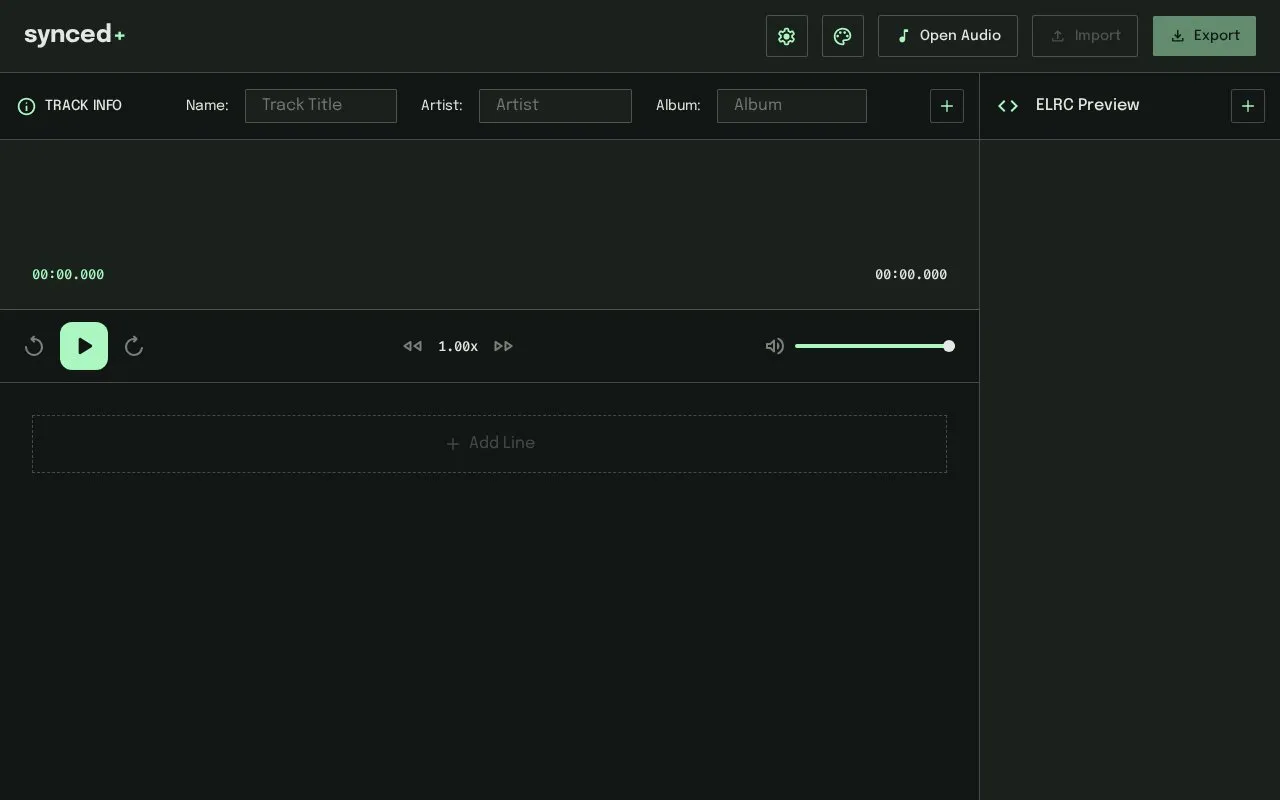The width and height of the screenshot is (1280, 800).
Task: Click the ELRC Preview title text
Action: coord(1087,105)
